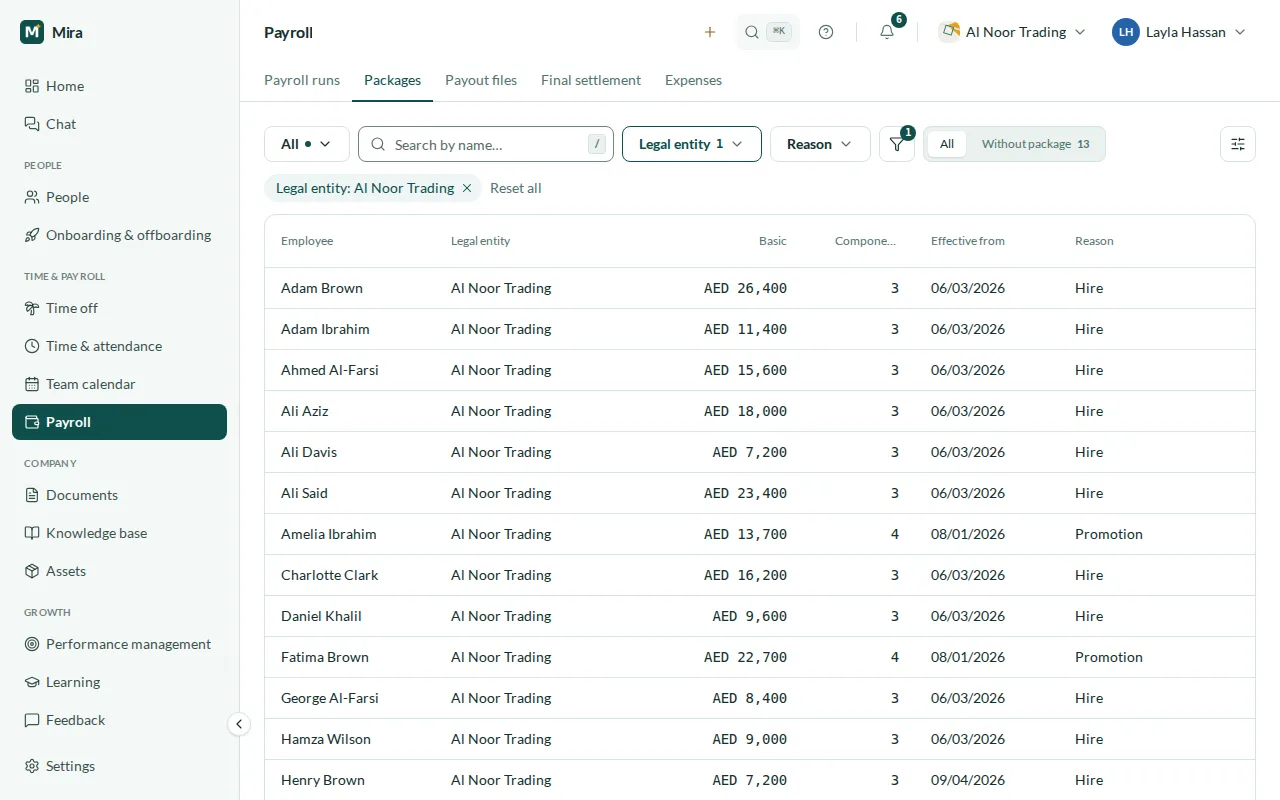This screenshot has height=800, width=1280.
Task: Open Payroll in the sidebar
Action: click(119, 422)
